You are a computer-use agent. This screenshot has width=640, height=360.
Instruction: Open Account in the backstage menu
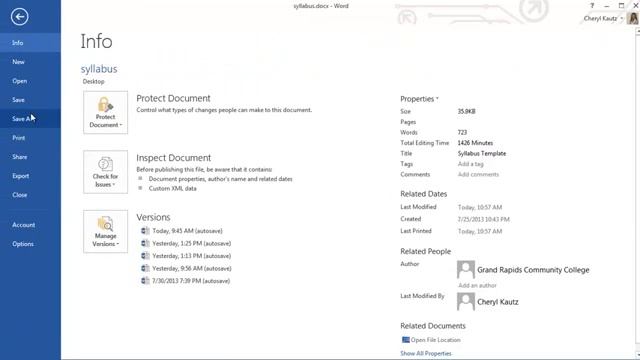point(30,225)
